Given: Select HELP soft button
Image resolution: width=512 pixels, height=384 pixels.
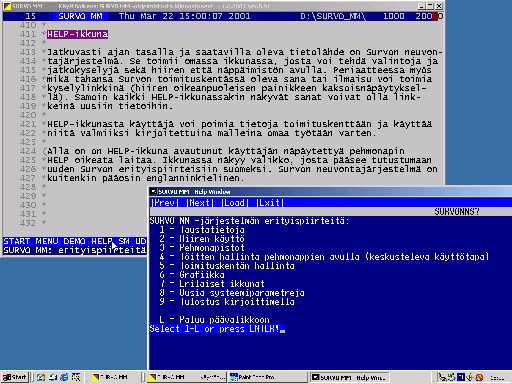Looking at the screenshot, I should [102, 241].
